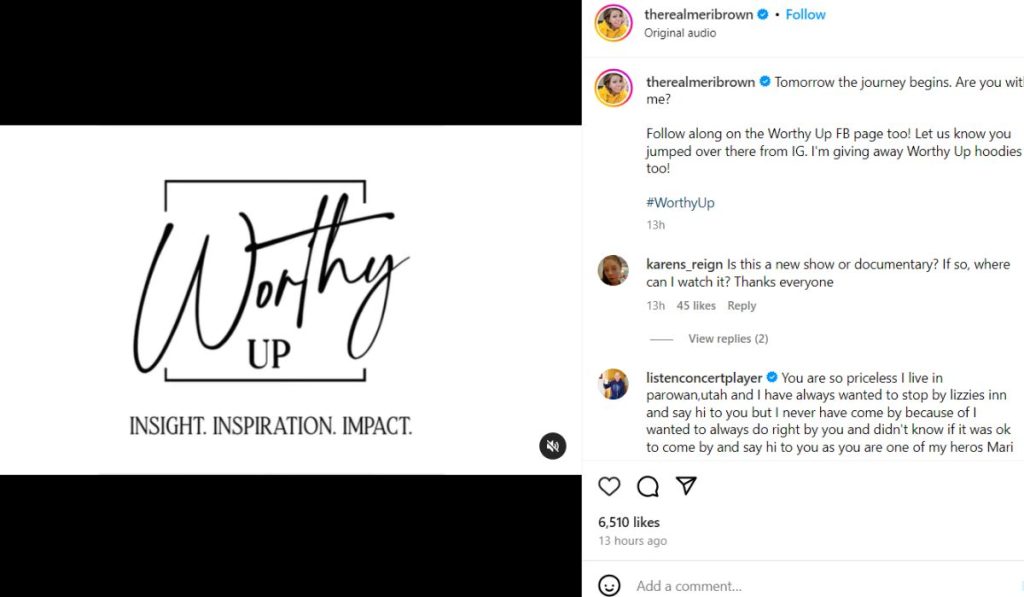The image size is (1024, 597).
Task: Open comments with the speech bubble icon
Action: pos(648,487)
